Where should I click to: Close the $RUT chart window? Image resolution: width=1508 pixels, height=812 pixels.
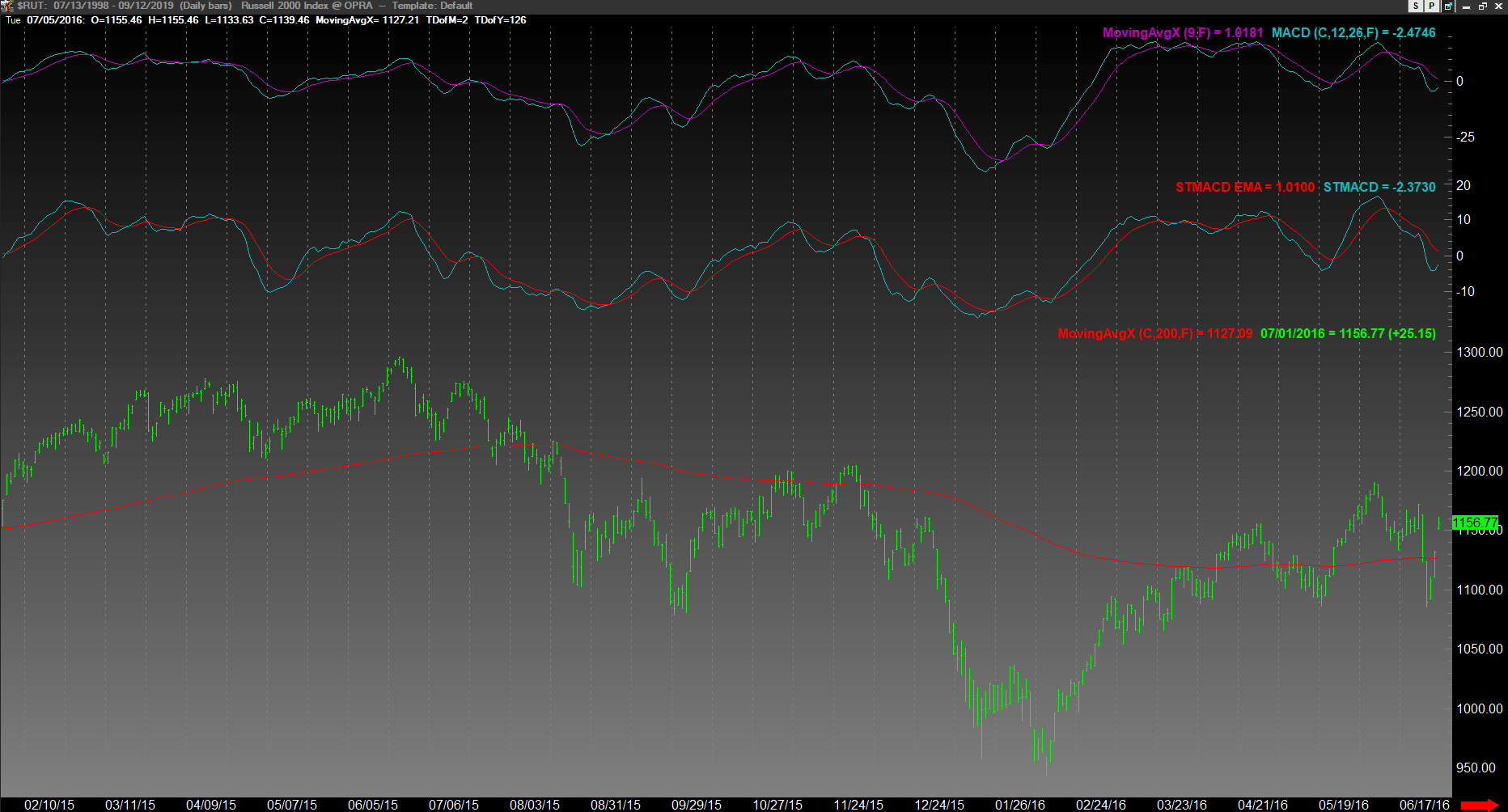pos(1498,6)
